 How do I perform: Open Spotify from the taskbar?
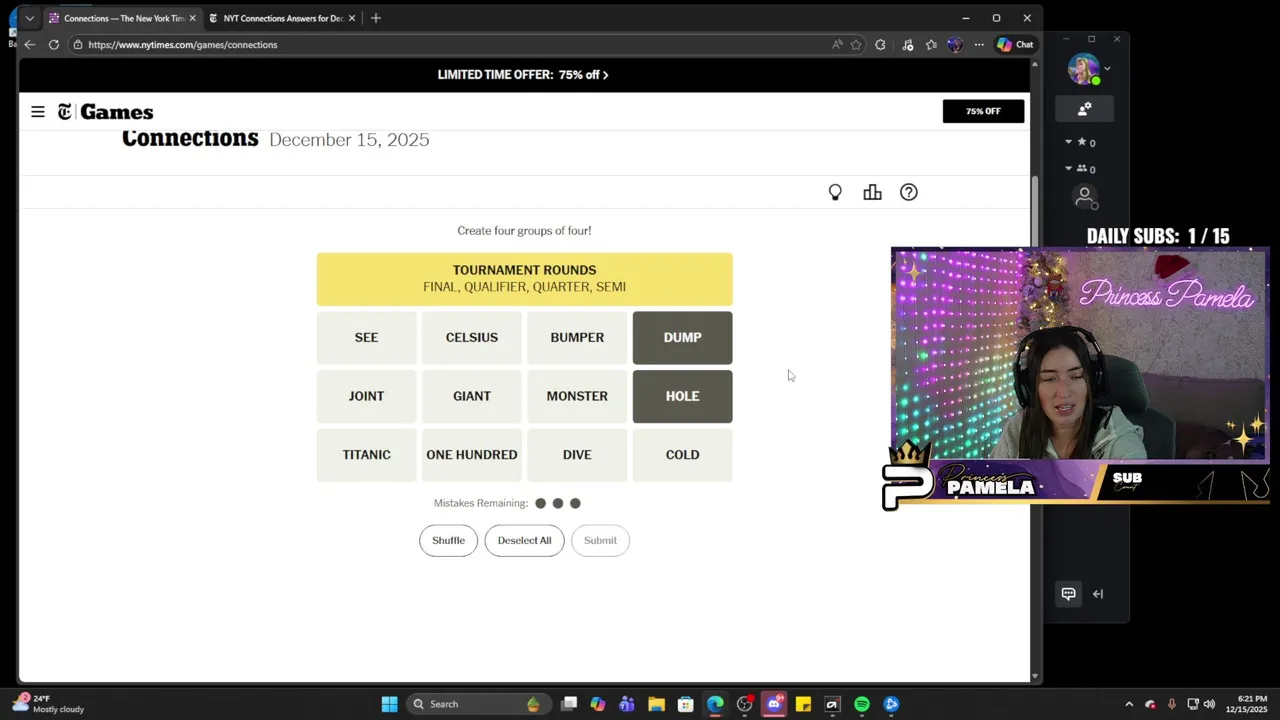(x=862, y=704)
